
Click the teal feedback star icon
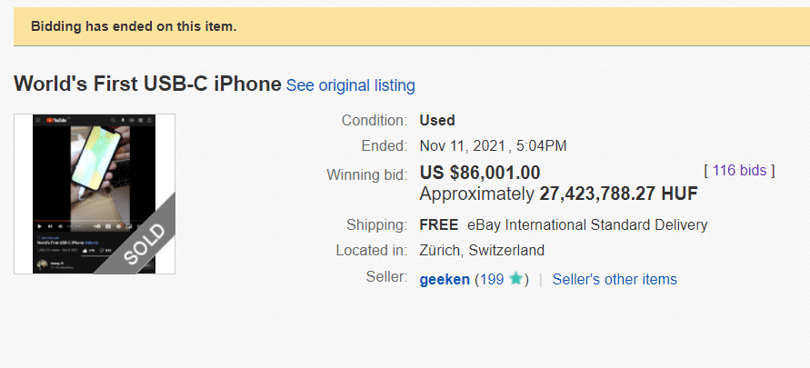[516, 279]
